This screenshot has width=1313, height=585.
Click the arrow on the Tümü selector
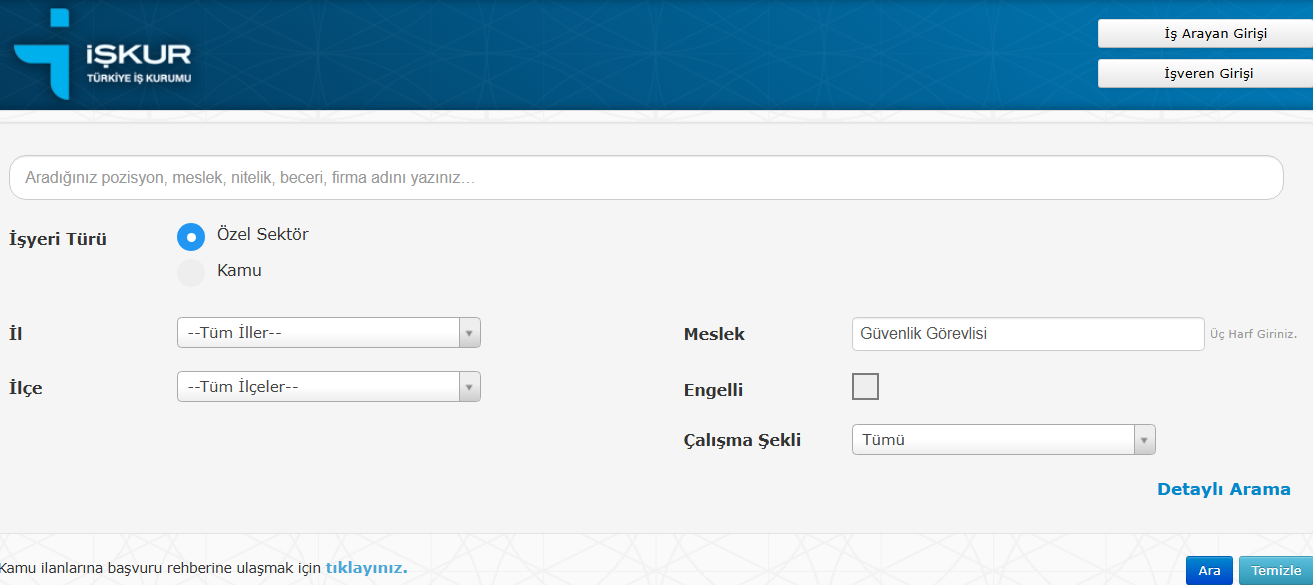pyautogui.click(x=1144, y=440)
